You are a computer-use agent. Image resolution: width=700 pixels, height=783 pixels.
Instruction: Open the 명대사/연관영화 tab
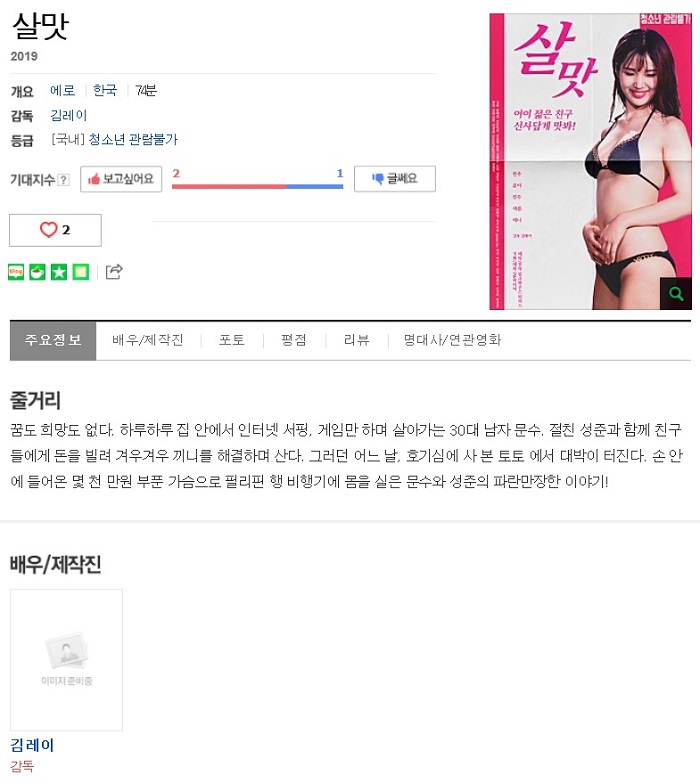[x=452, y=341]
